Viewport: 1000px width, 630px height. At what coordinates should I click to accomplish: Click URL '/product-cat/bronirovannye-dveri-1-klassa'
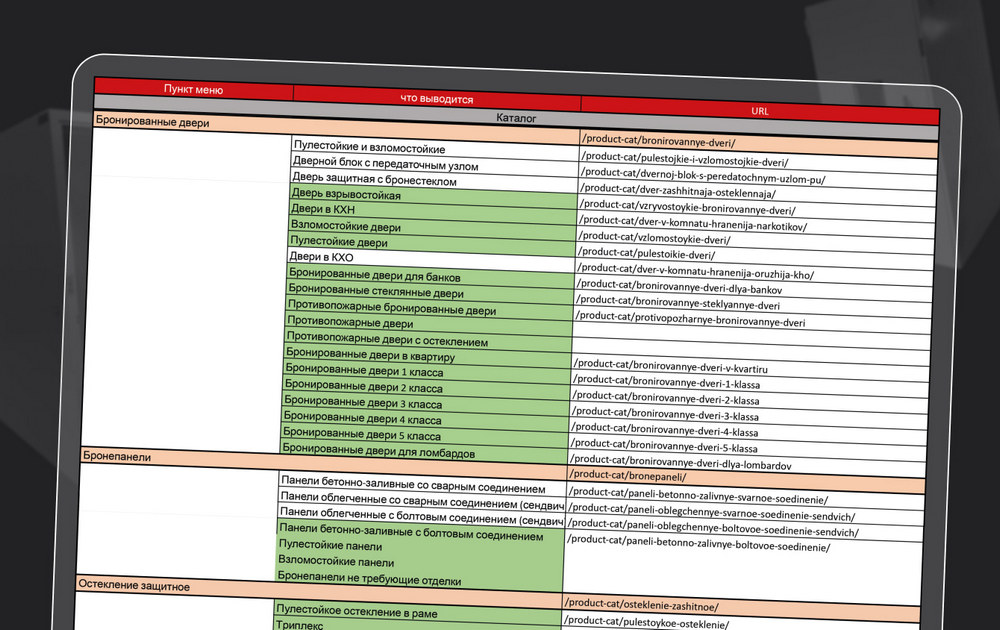pos(666,381)
